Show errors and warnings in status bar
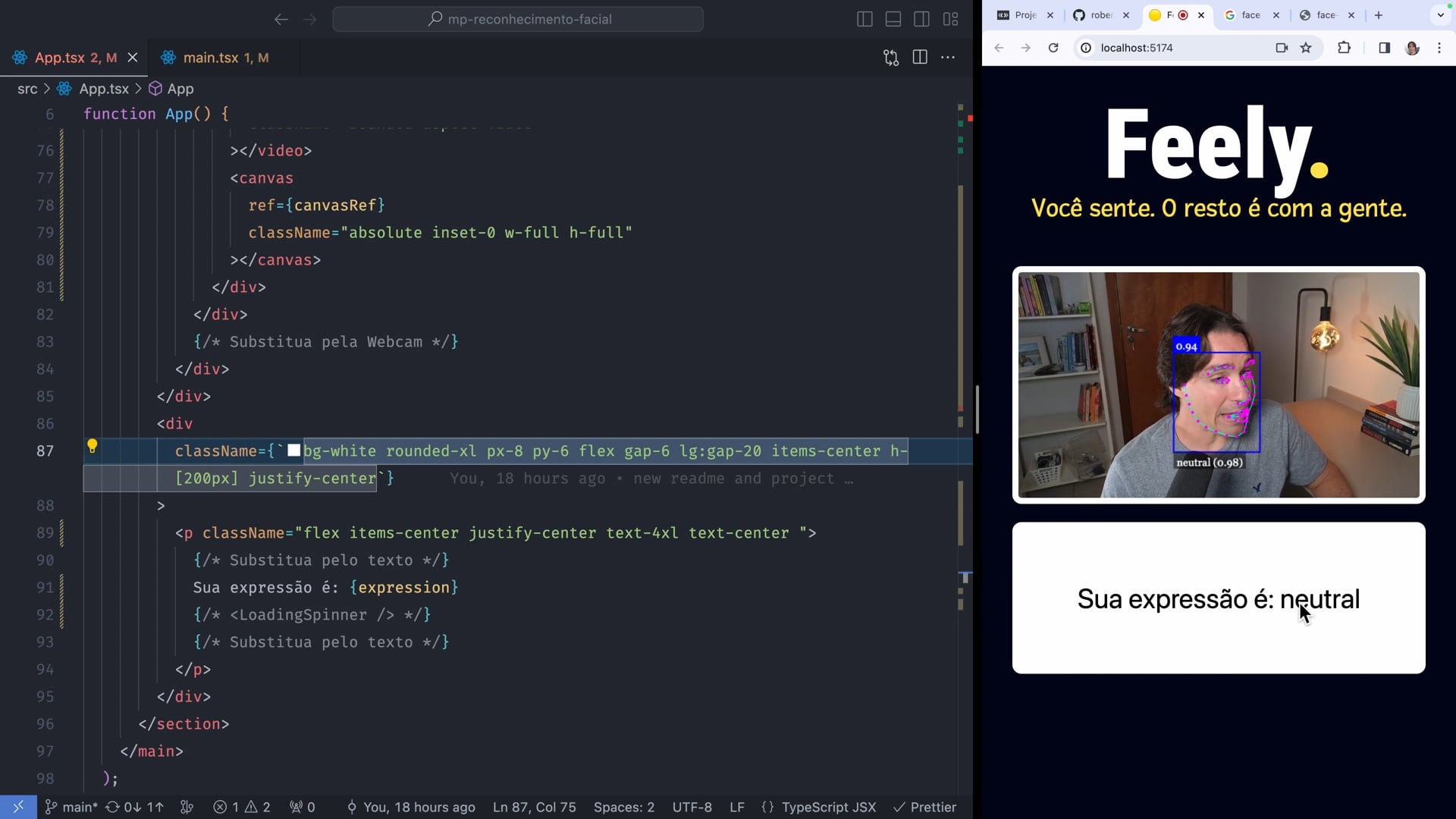 click(242, 807)
